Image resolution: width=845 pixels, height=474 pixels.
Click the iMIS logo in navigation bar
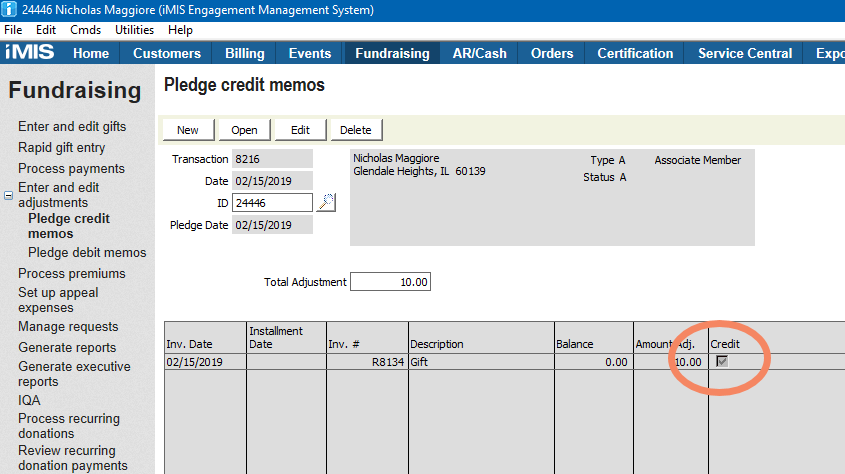coord(30,53)
